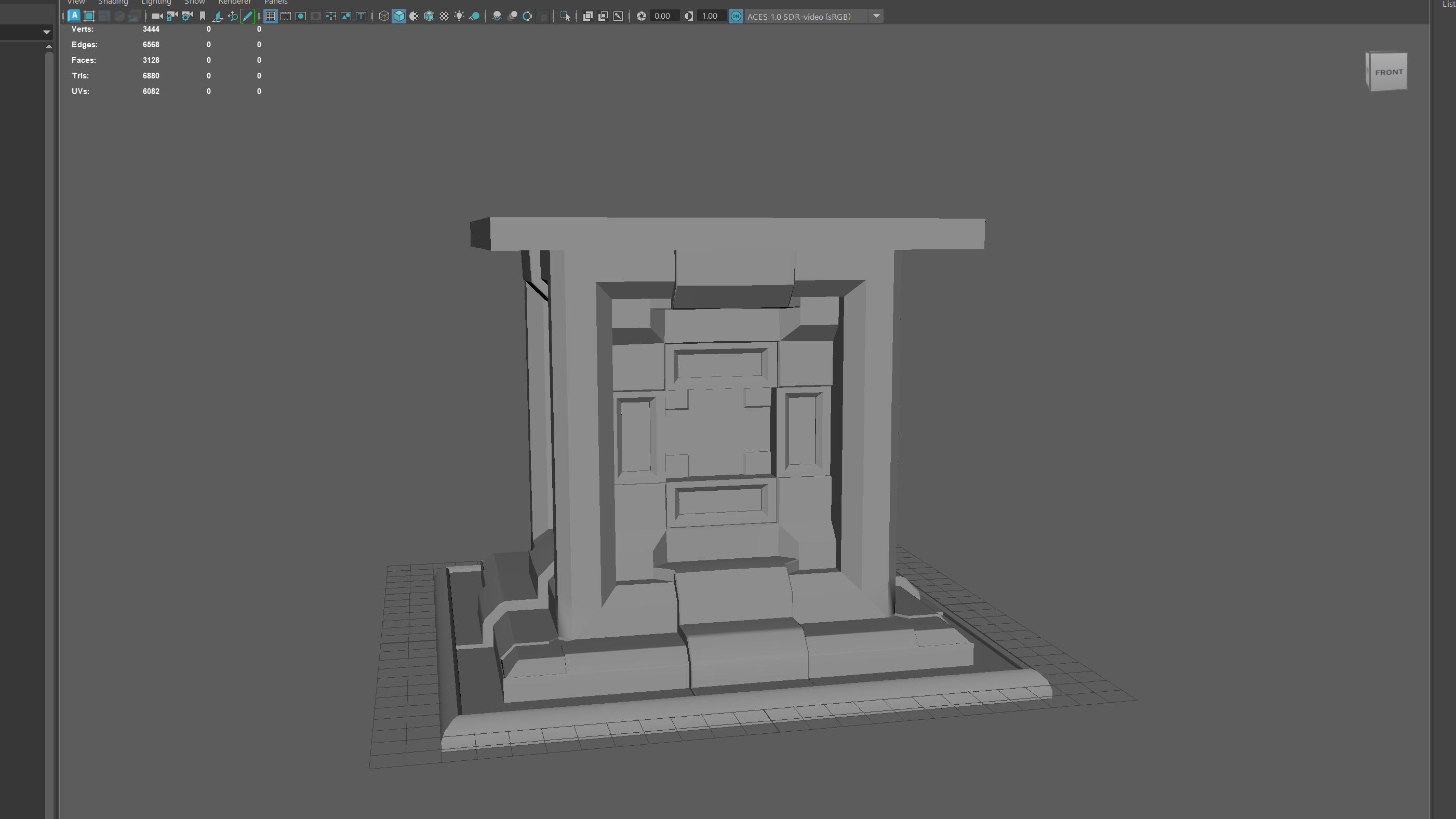The width and height of the screenshot is (1456, 819).
Task: Click the Gamma value field 1.00
Action: tap(710, 17)
